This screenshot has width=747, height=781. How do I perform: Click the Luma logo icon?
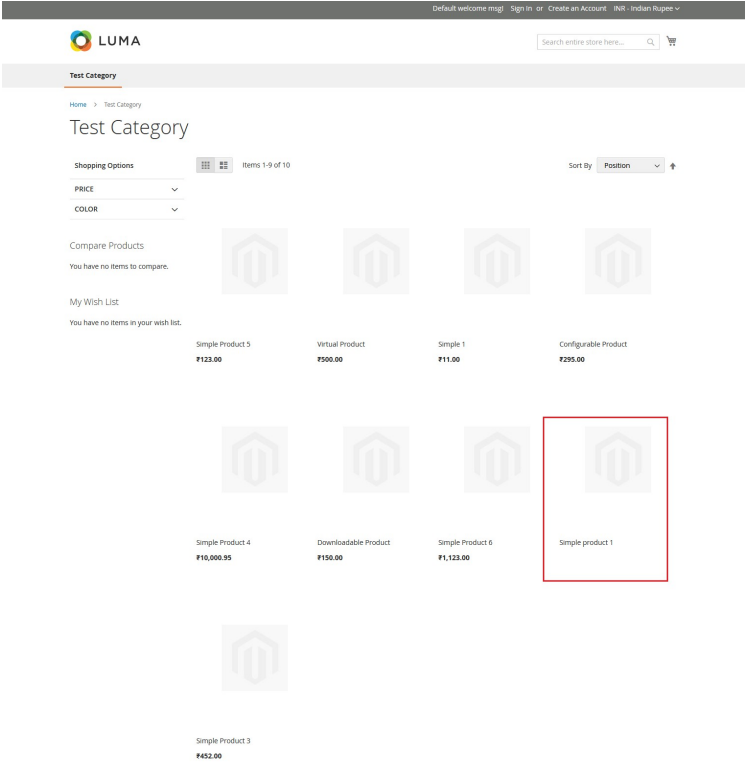[x=80, y=40]
